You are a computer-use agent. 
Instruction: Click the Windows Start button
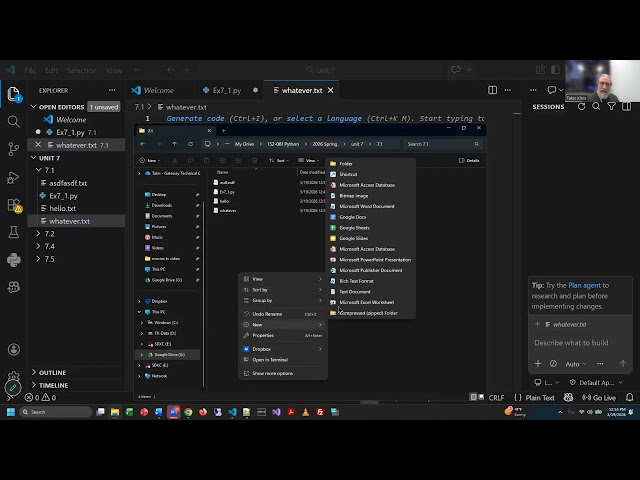[x=11, y=412]
